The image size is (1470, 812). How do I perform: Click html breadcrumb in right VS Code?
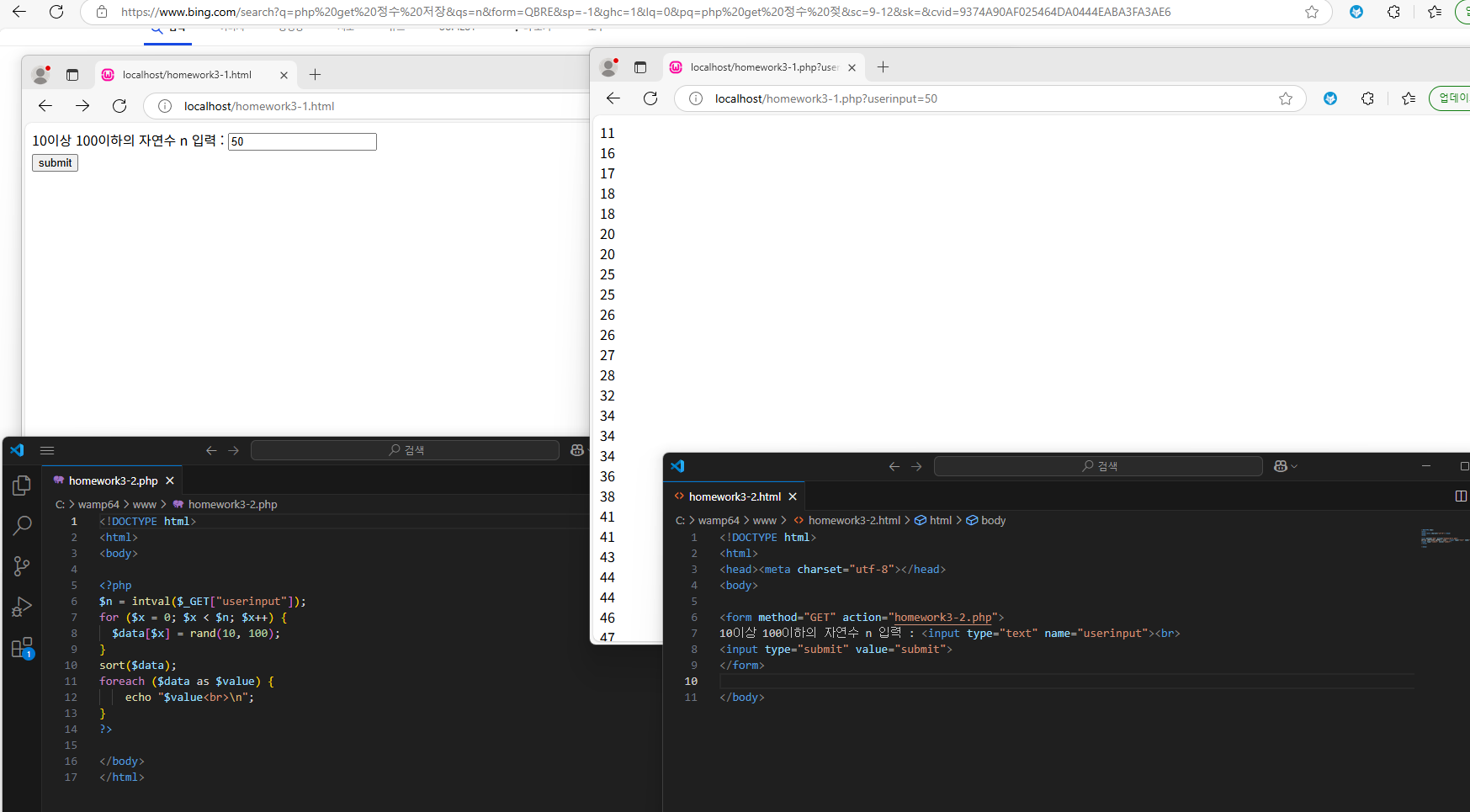(933, 520)
